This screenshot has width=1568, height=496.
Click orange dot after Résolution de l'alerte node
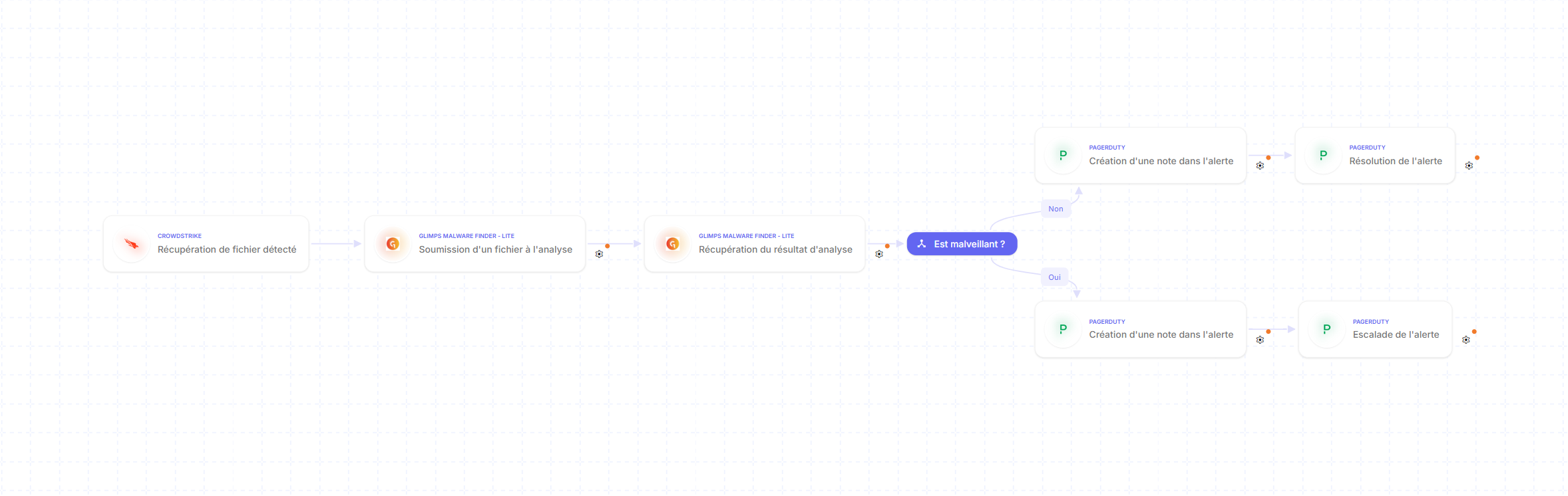tap(1477, 158)
